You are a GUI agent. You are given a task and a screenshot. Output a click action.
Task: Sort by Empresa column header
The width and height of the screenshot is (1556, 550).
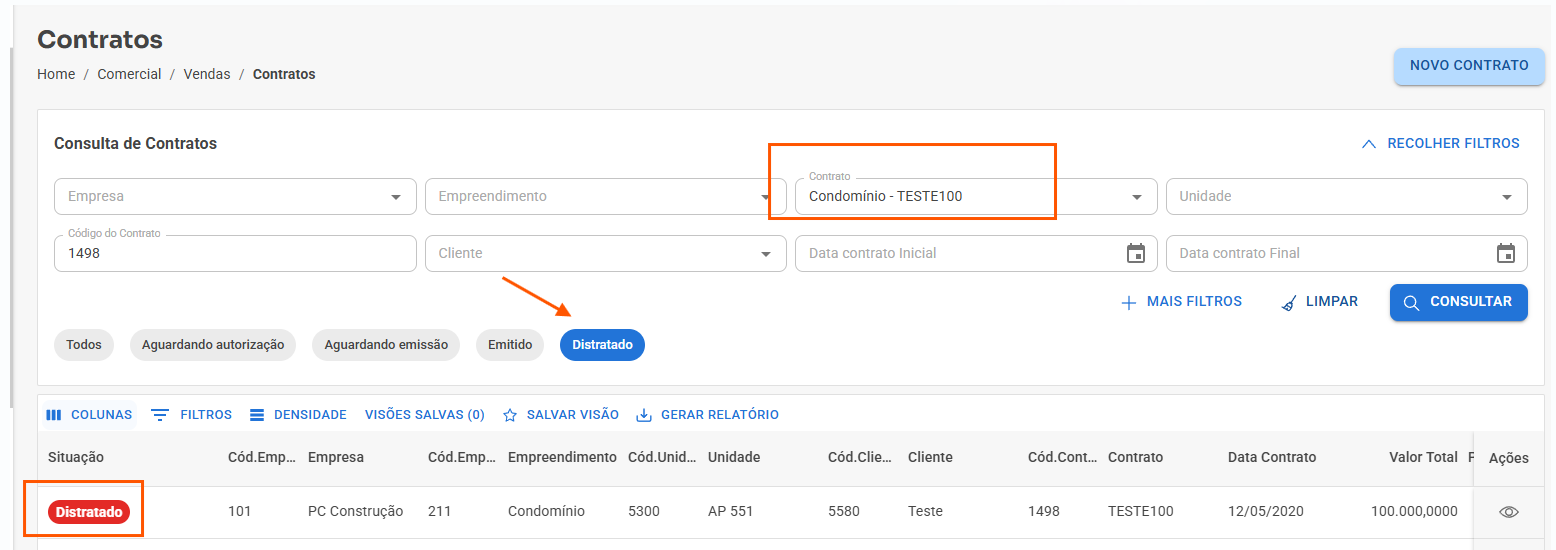click(336, 457)
